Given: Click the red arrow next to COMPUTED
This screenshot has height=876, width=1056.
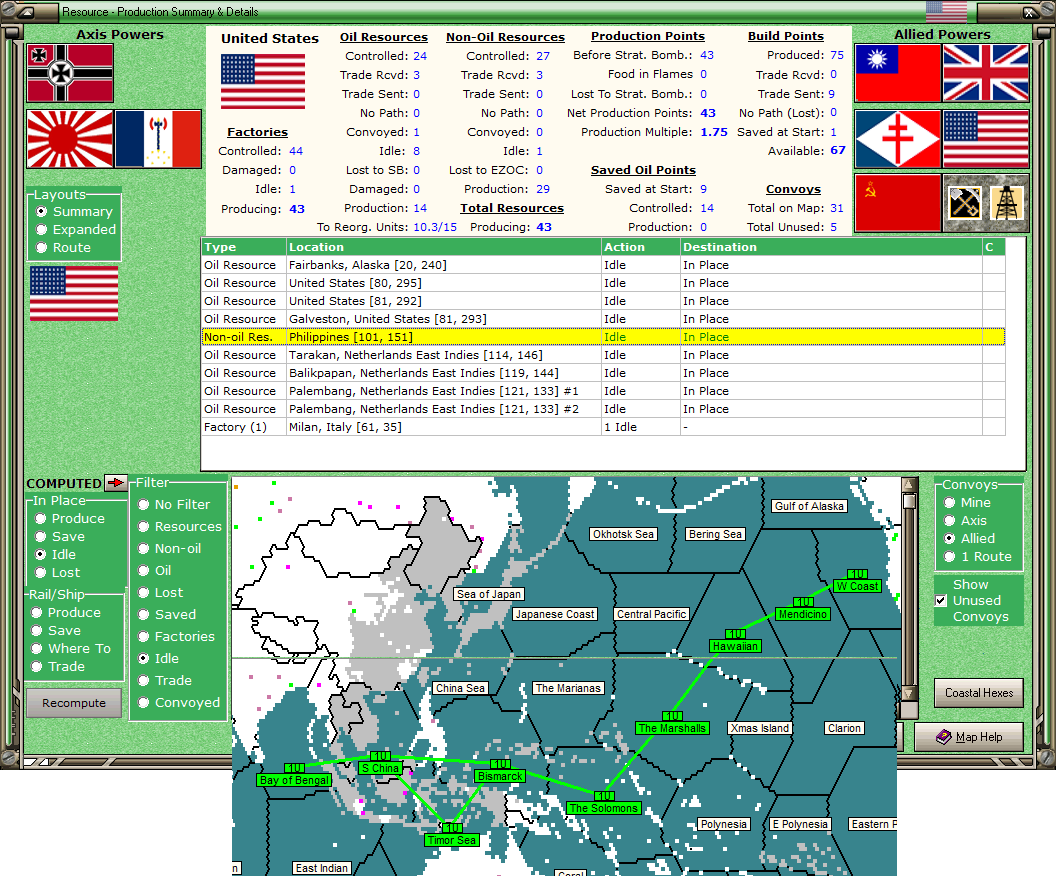Looking at the screenshot, I should click(x=116, y=483).
